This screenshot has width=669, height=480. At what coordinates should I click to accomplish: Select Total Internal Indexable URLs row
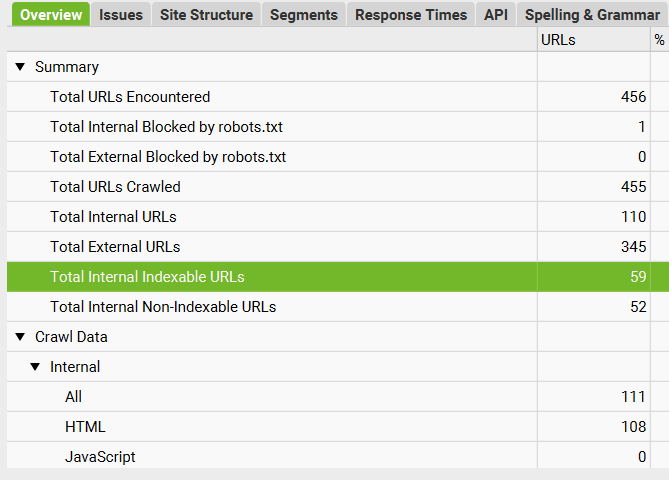pyautogui.click(x=338, y=276)
